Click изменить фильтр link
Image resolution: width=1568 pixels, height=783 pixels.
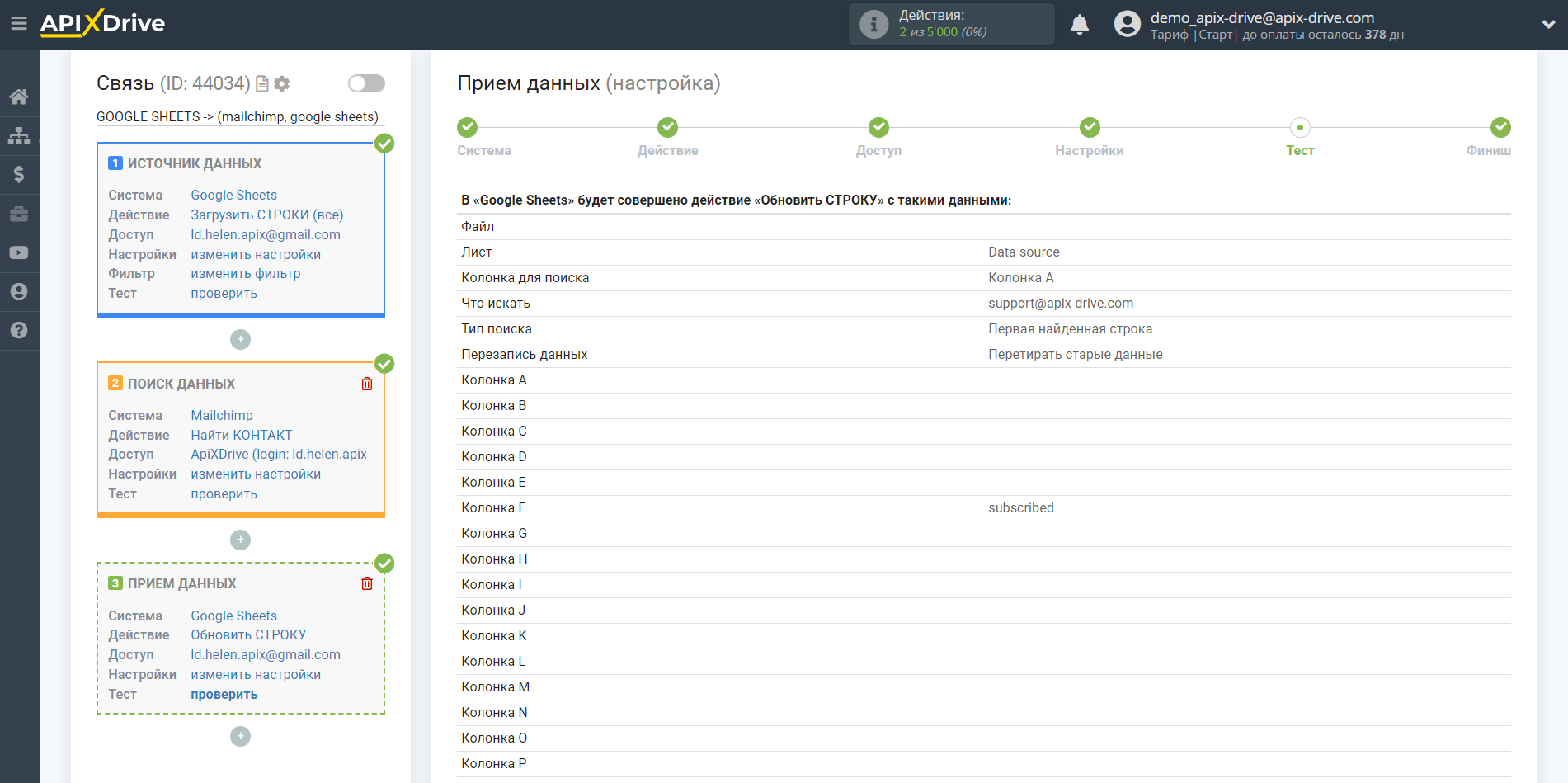(246, 273)
